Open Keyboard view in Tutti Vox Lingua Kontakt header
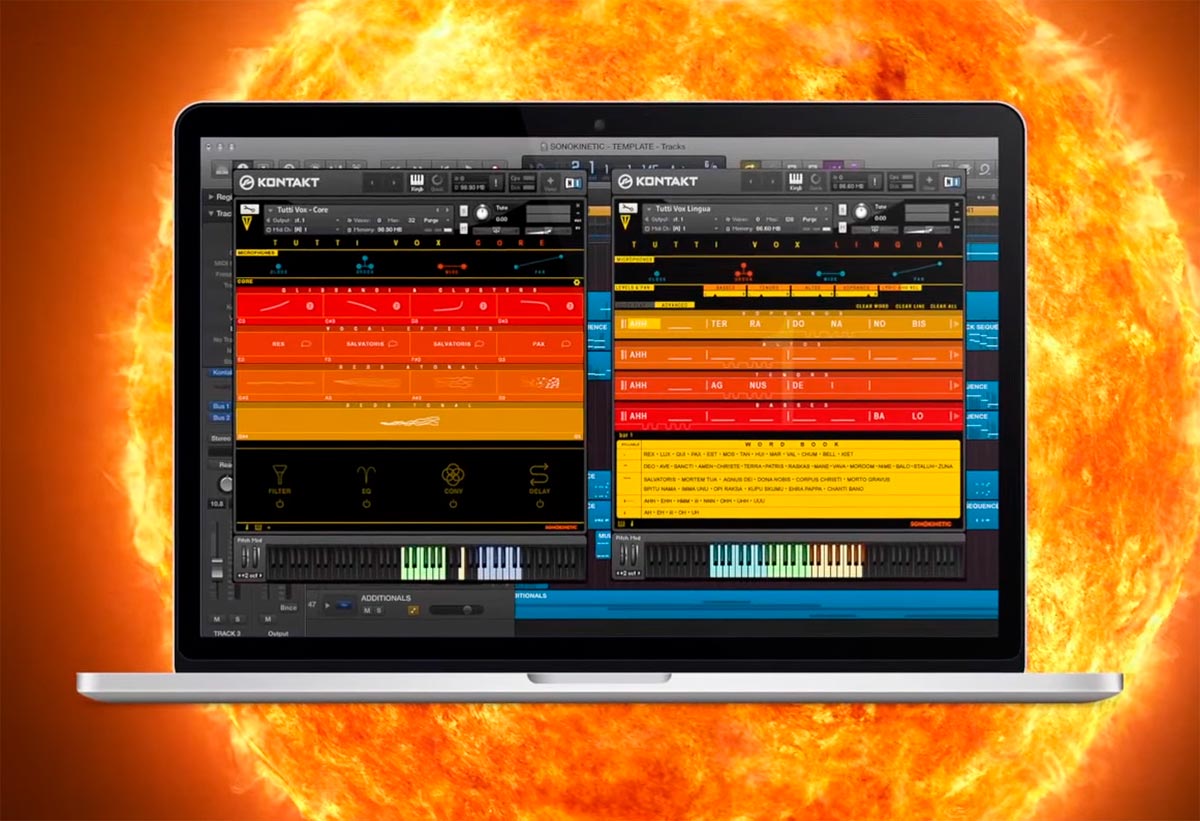Viewport: 1200px width, 821px height. point(796,182)
